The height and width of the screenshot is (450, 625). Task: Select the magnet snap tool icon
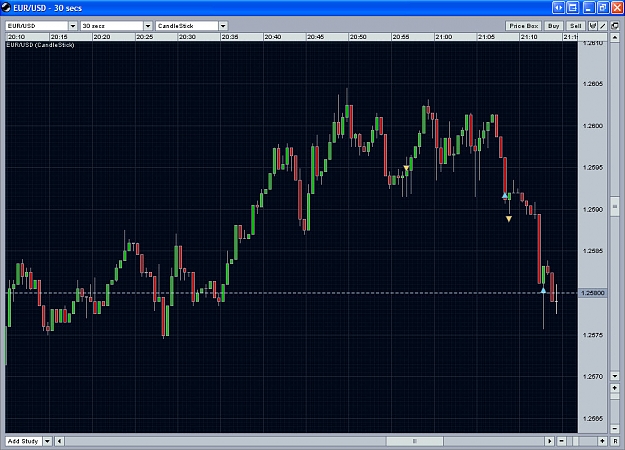593,26
